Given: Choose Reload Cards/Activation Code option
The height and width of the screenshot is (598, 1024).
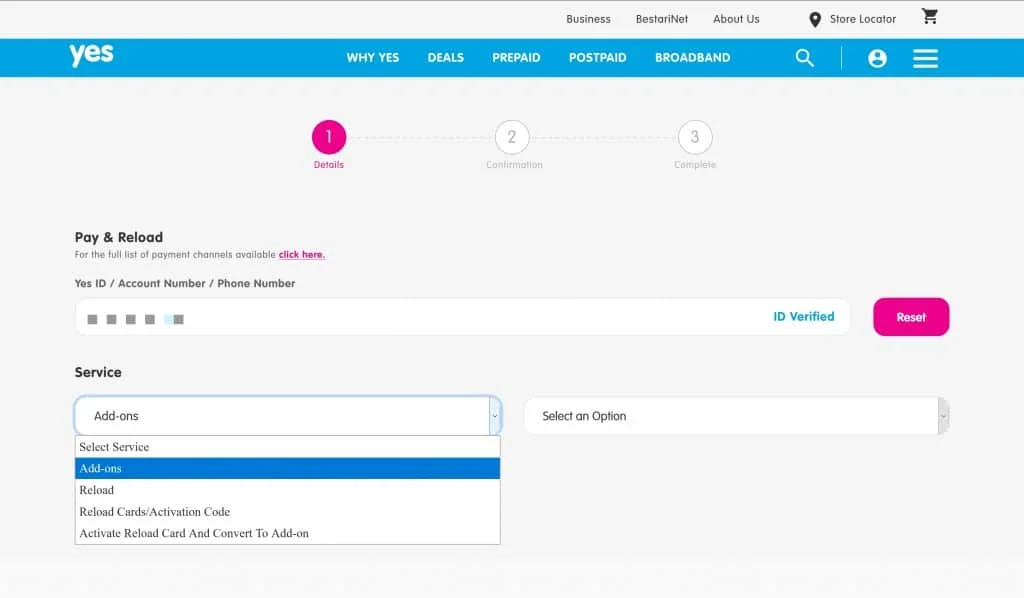Looking at the screenshot, I should tap(155, 512).
